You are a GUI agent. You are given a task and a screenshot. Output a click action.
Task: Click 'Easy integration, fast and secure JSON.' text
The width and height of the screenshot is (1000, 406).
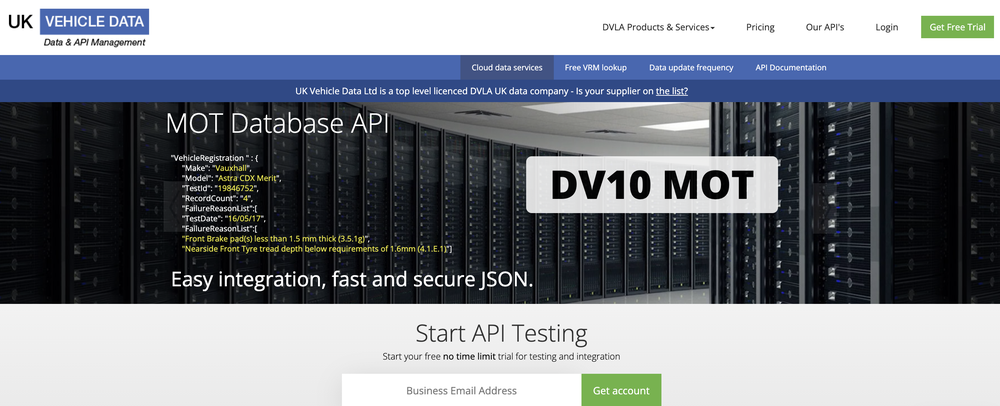pos(352,279)
